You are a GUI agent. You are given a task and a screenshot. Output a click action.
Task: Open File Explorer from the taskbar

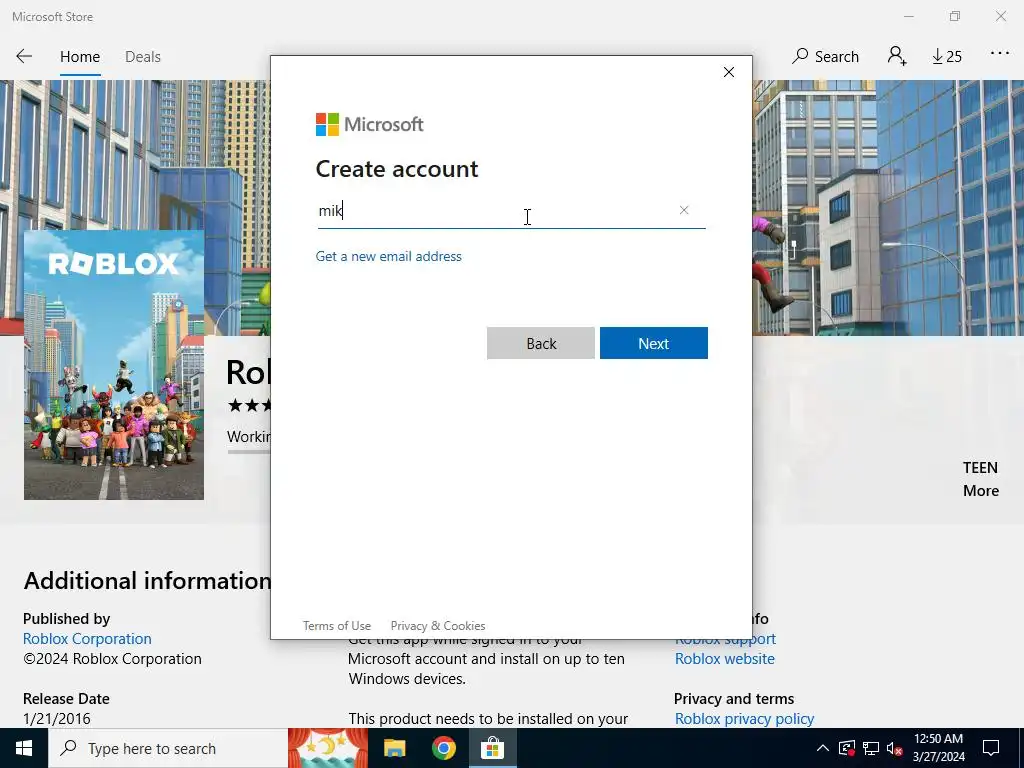394,748
